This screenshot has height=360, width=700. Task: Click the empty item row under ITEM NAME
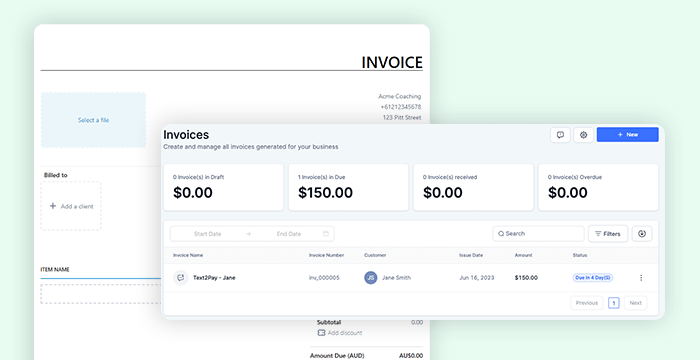tap(101, 294)
